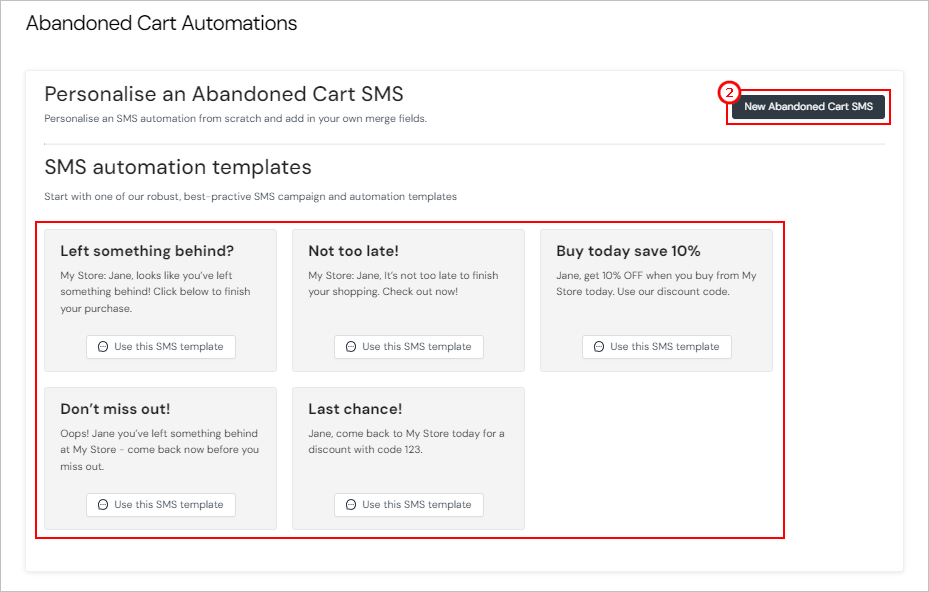Click the chat icon in 'Last chance!' button
The height and width of the screenshot is (592, 929).
(x=351, y=505)
